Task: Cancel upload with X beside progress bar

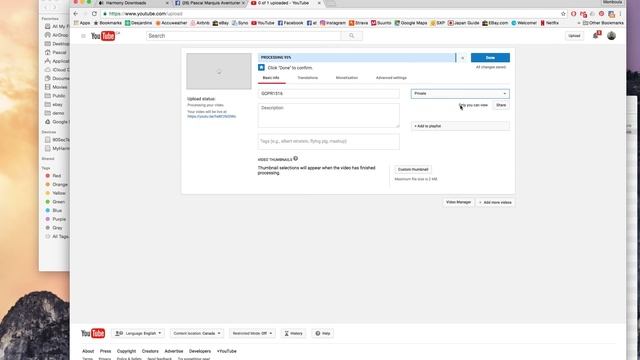Action: [x=462, y=58]
